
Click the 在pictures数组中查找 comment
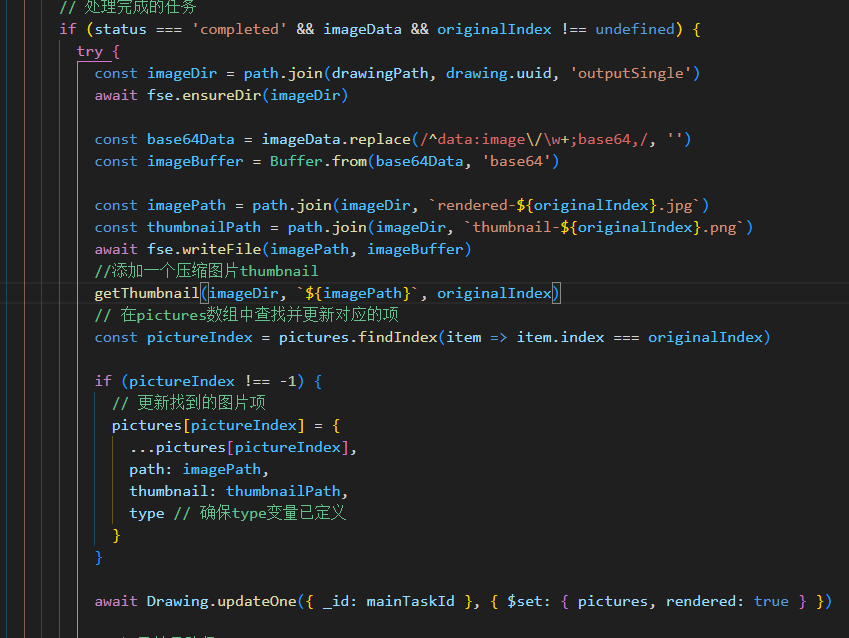(247, 315)
